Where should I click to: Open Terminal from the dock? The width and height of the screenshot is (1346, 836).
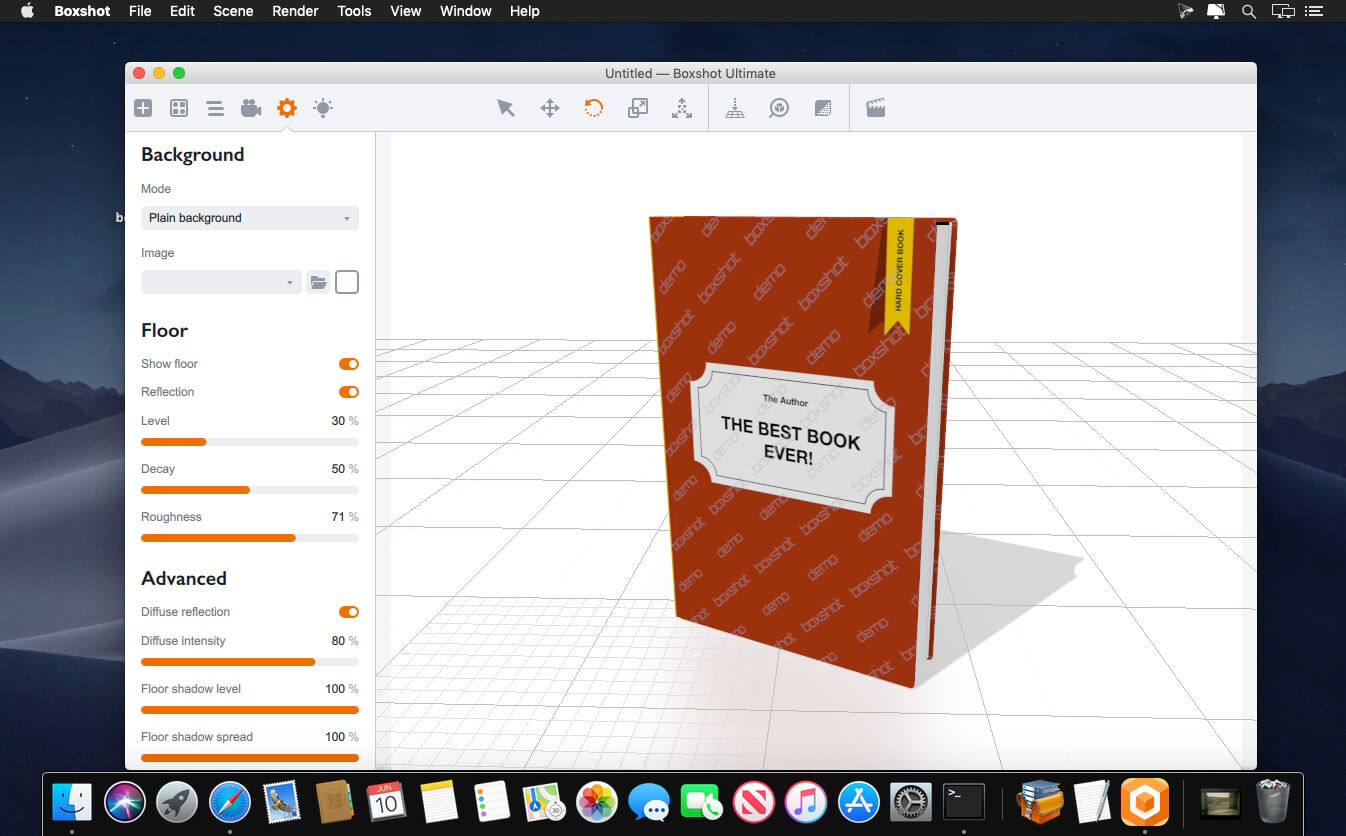coord(964,802)
